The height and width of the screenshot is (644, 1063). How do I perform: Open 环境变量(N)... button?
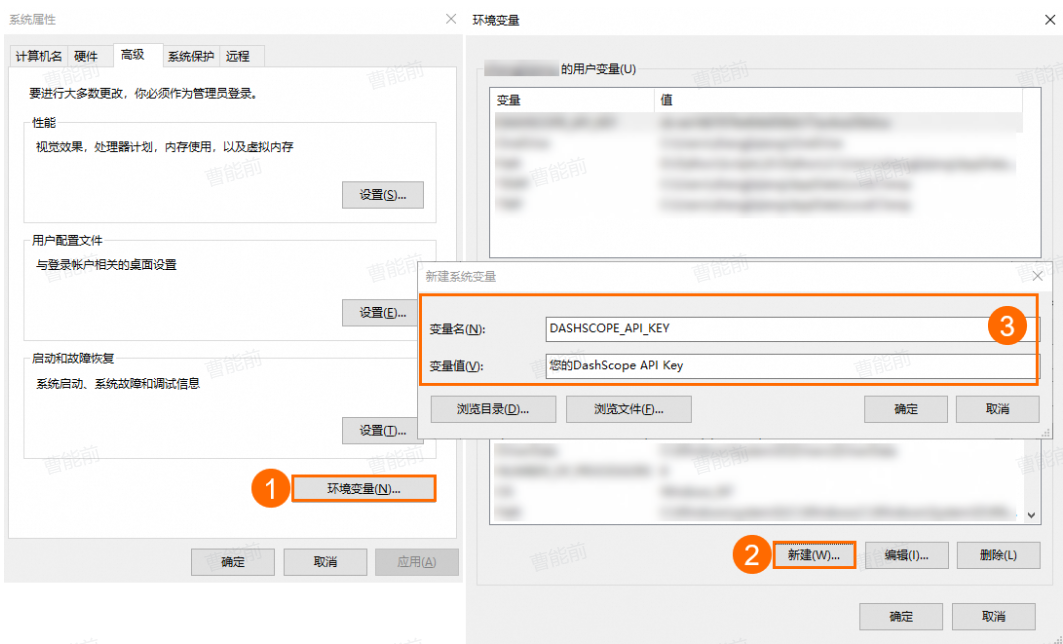tap(363, 489)
